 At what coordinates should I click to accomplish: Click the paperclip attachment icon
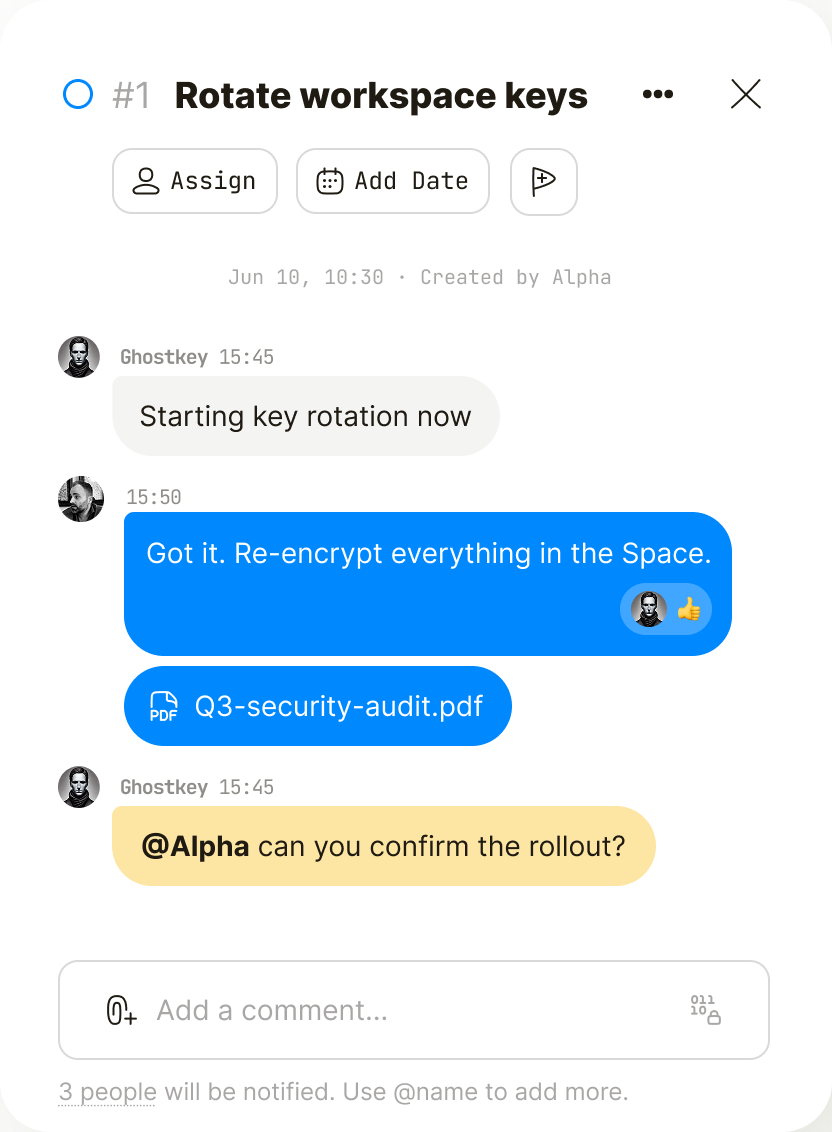(x=121, y=1010)
